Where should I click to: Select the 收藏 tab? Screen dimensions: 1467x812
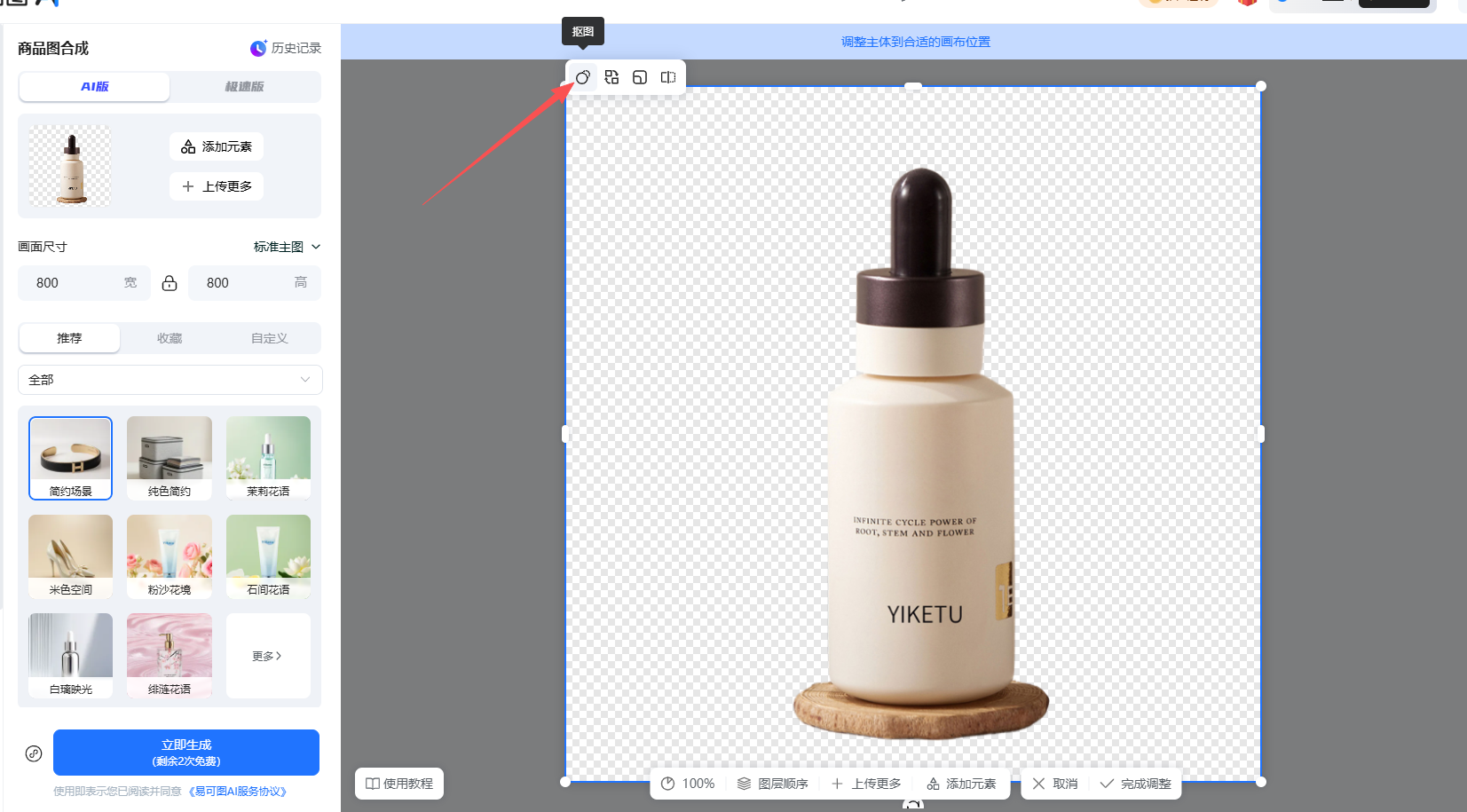[x=170, y=338]
